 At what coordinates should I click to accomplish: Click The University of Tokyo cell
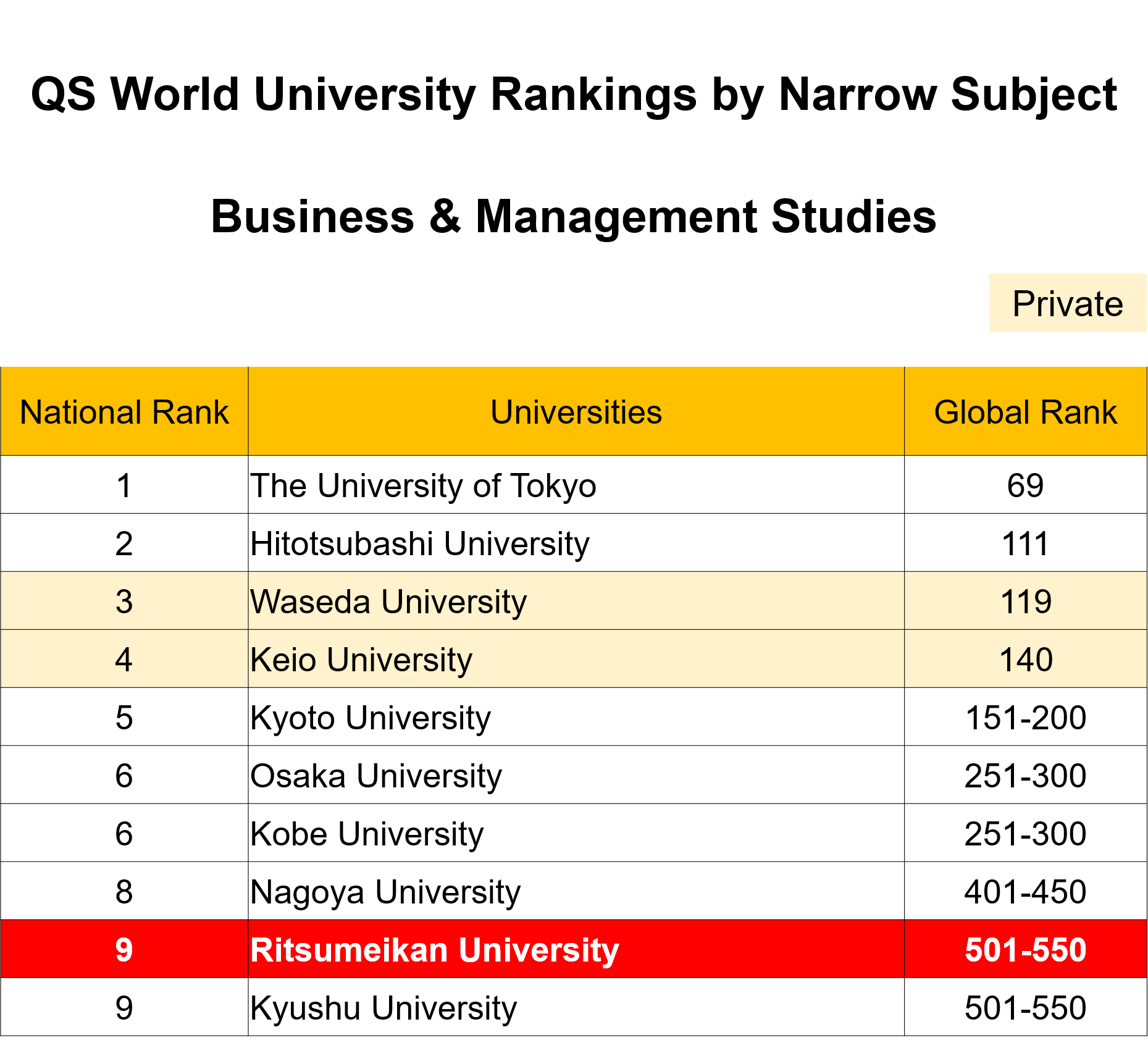click(x=424, y=485)
